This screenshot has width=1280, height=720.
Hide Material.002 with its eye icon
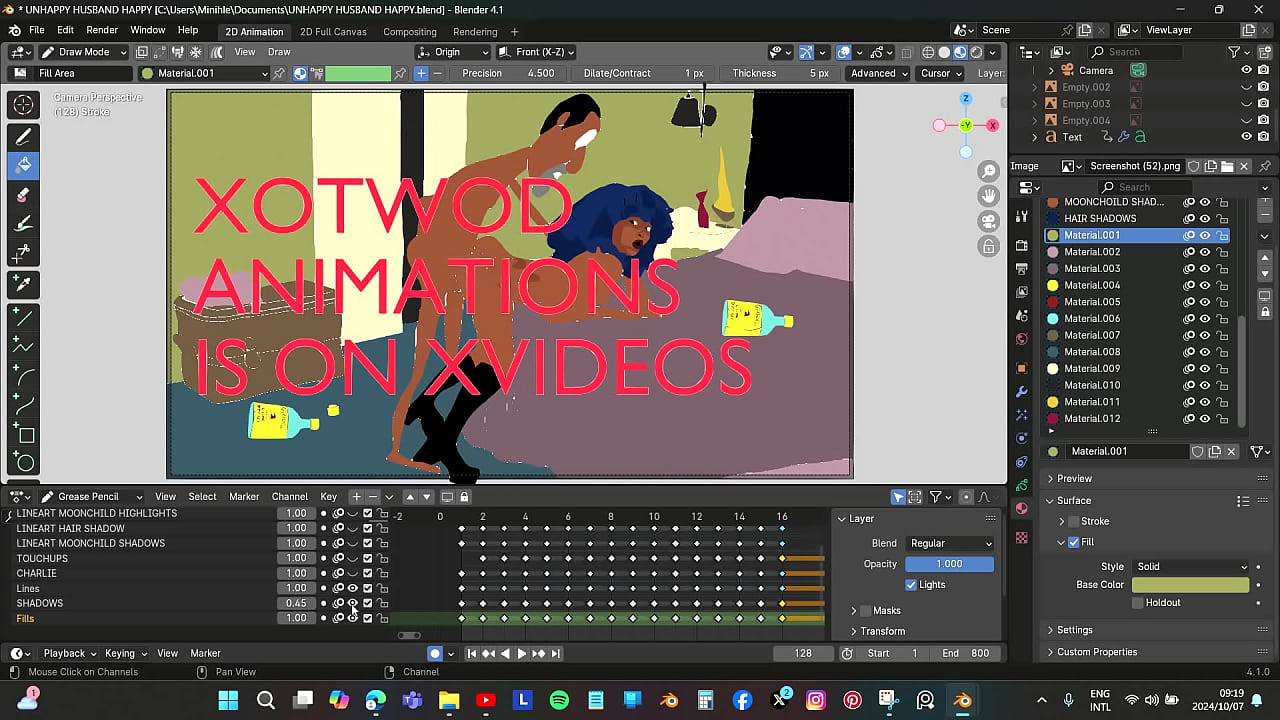point(1205,252)
